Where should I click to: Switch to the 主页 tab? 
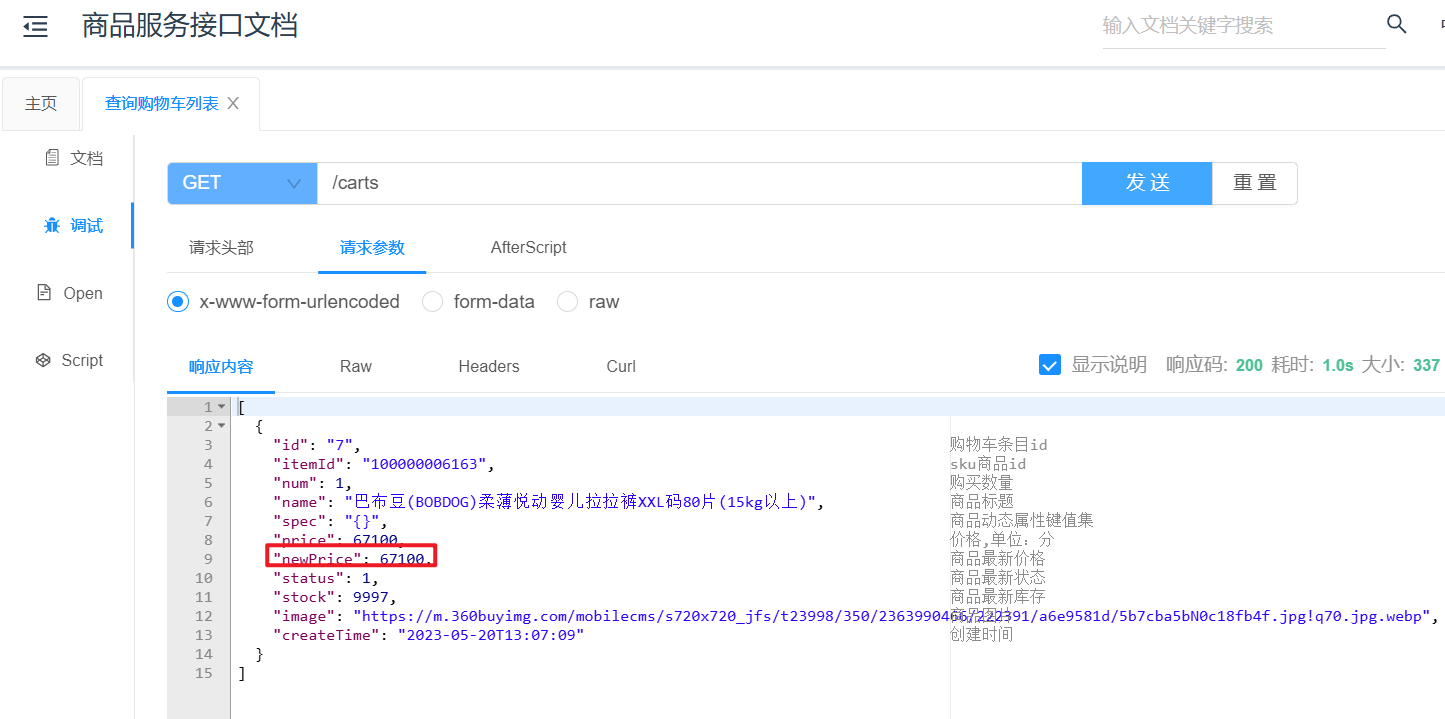coord(41,104)
